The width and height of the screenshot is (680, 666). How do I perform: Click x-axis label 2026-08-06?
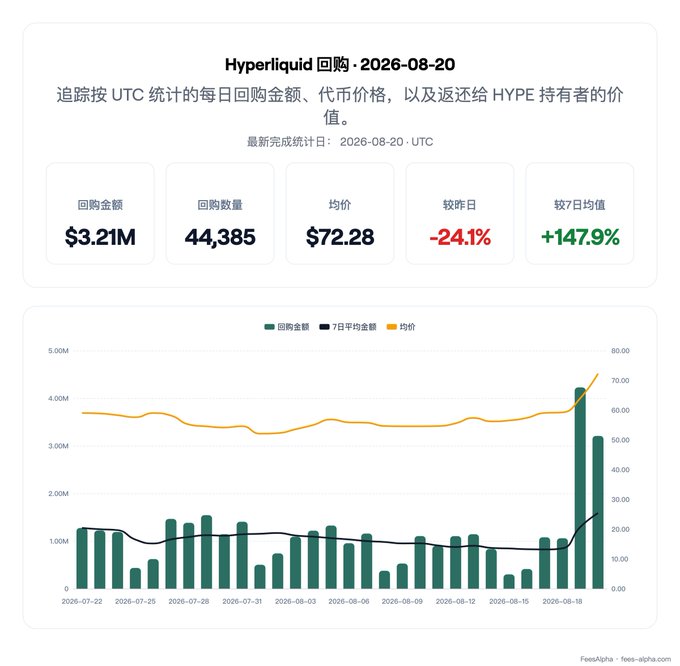pos(349,601)
